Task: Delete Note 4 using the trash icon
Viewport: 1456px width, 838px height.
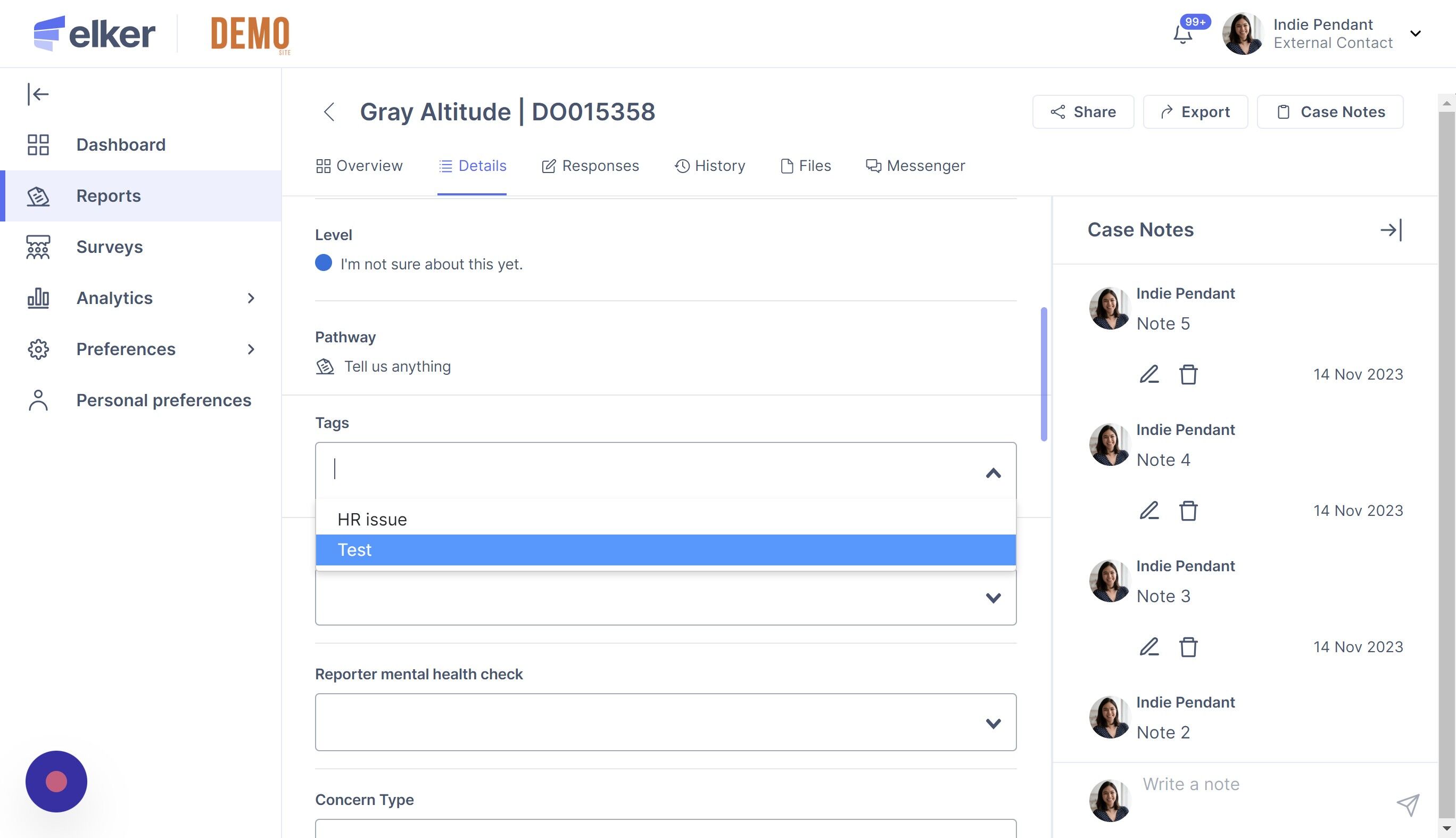Action: tap(1188, 511)
